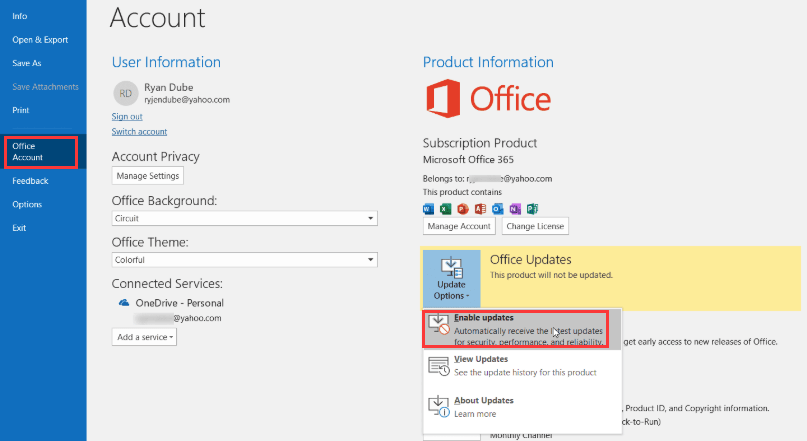Screen dimensions: 807x441
Task: Click the Microsoft Office 365 text
Action: point(468,160)
